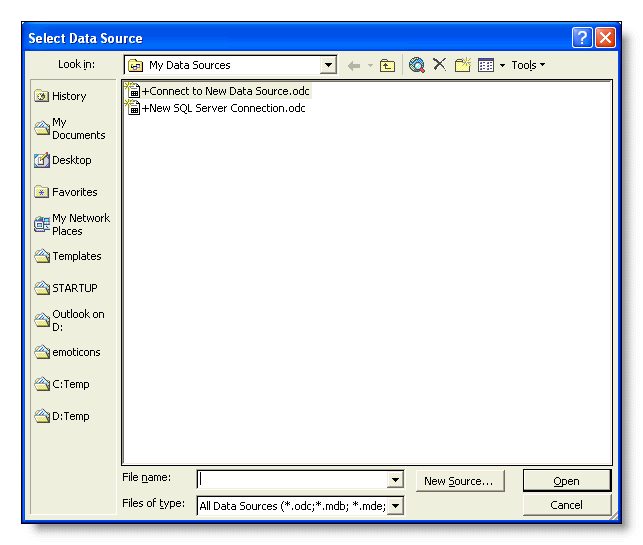This screenshot has width=643, height=545.
Task: Click the Delete X toolbar icon
Action: [440, 64]
